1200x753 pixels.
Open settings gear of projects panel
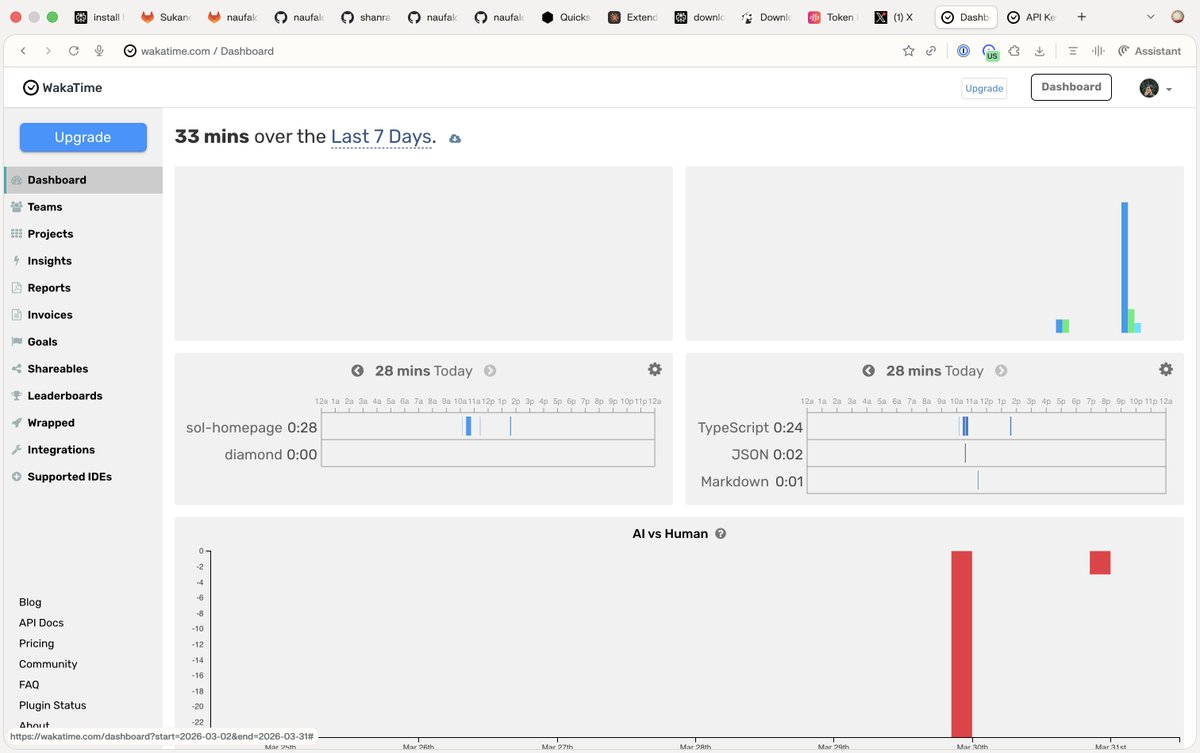pos(655,369)
